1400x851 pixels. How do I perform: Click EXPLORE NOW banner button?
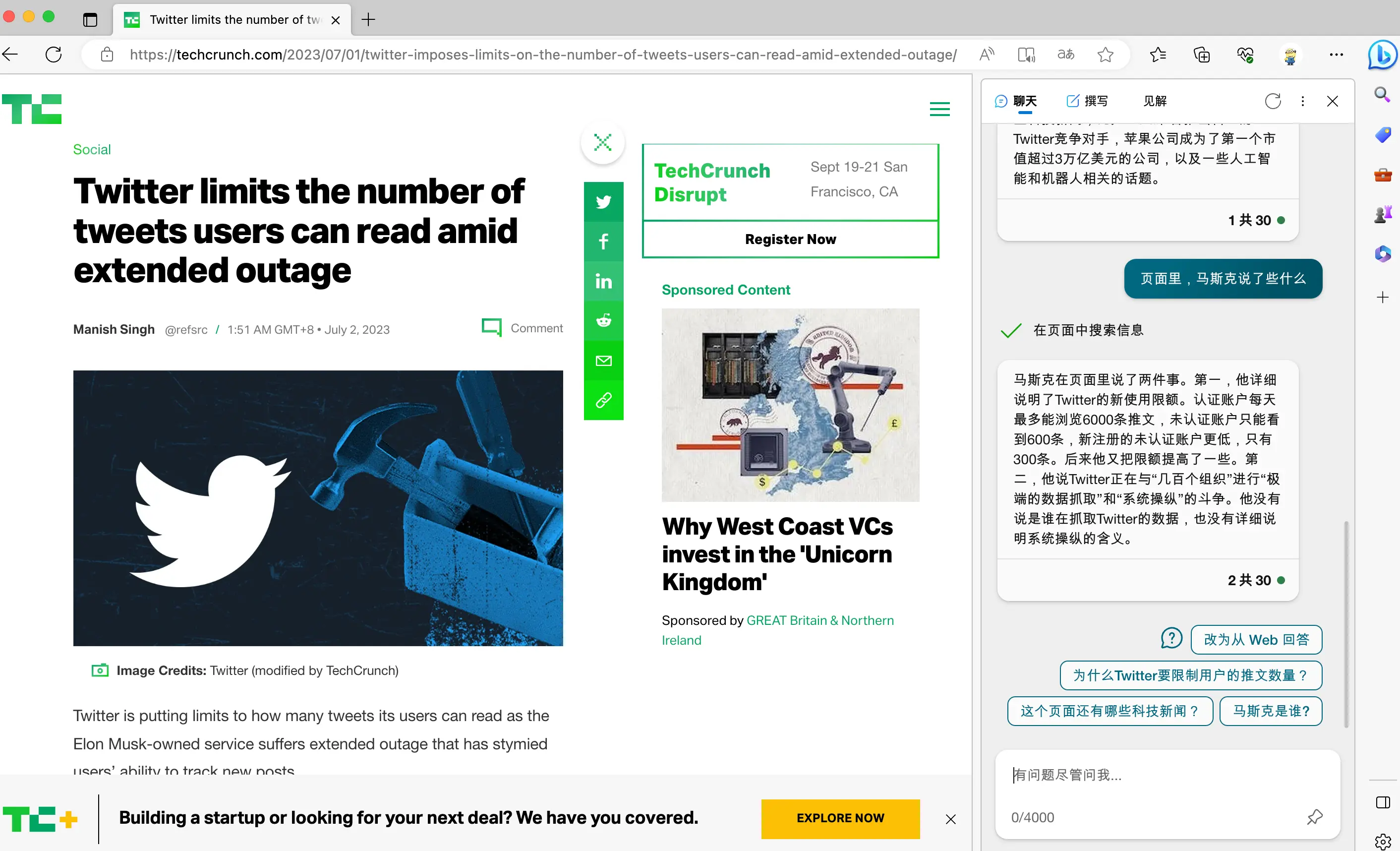coord(840,818)
